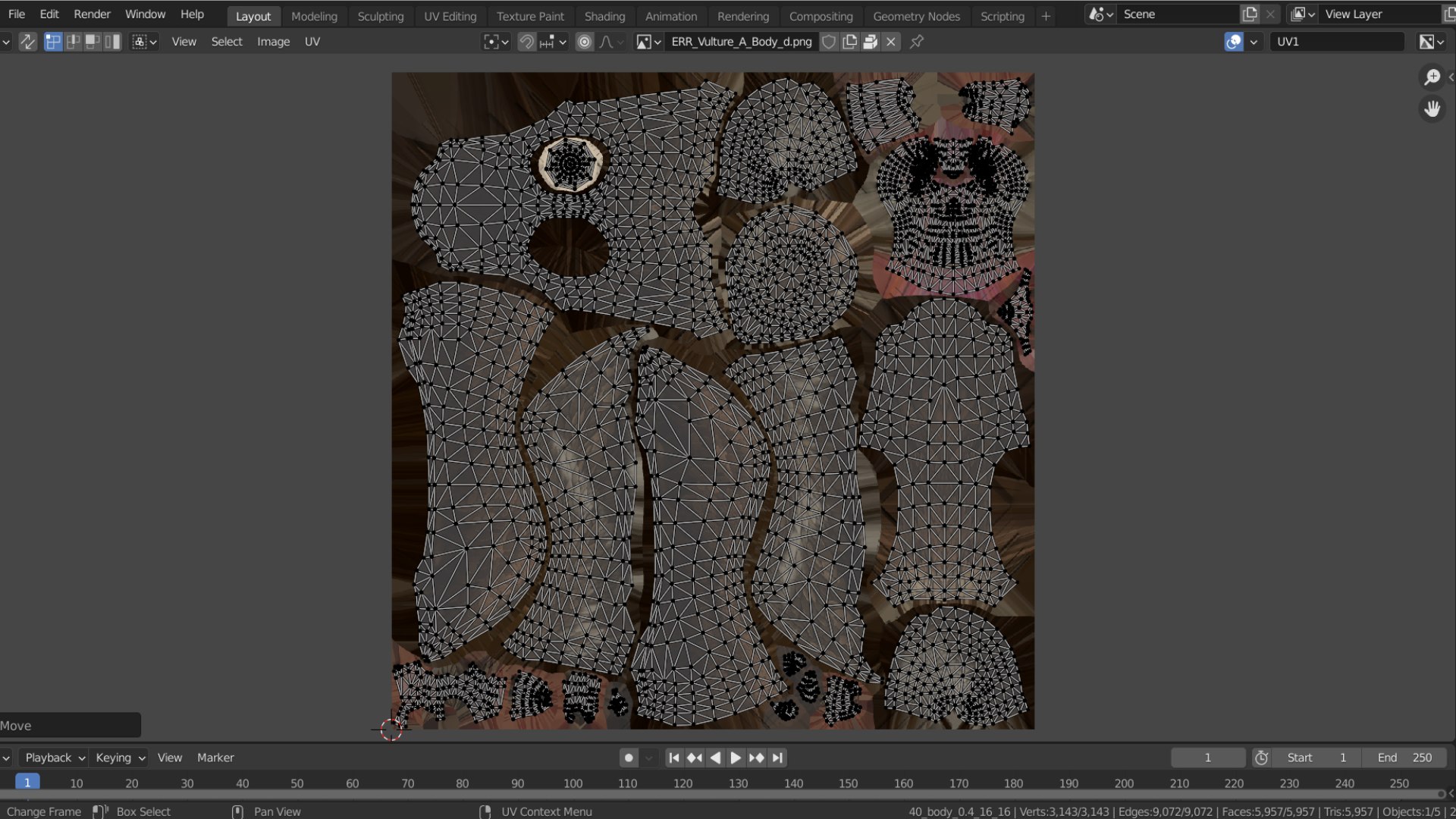Screen dimensions: 1456x819
Task: Click the new scene icon
Action: pyautogui.click(x=1250, y=14)
